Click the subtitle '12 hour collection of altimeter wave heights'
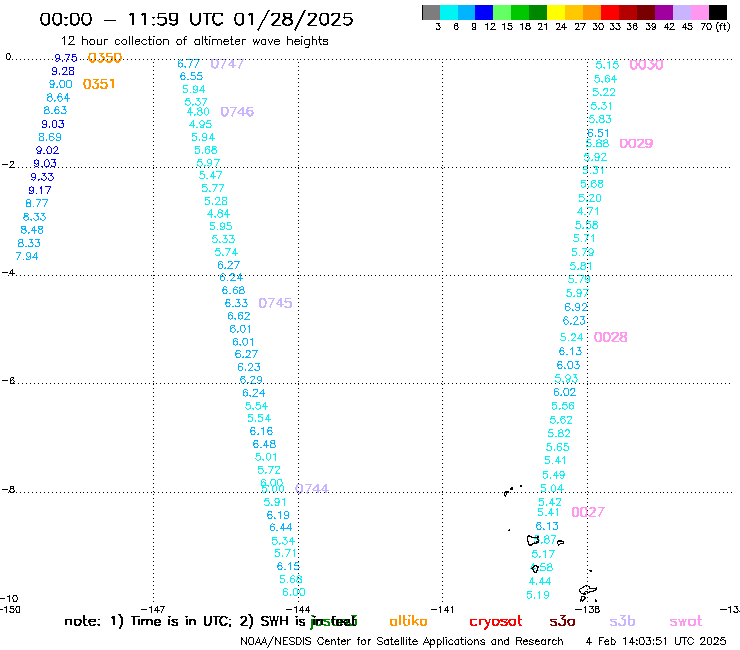Image resolution: width=740 pixels, height=650 pixels. 194,41
